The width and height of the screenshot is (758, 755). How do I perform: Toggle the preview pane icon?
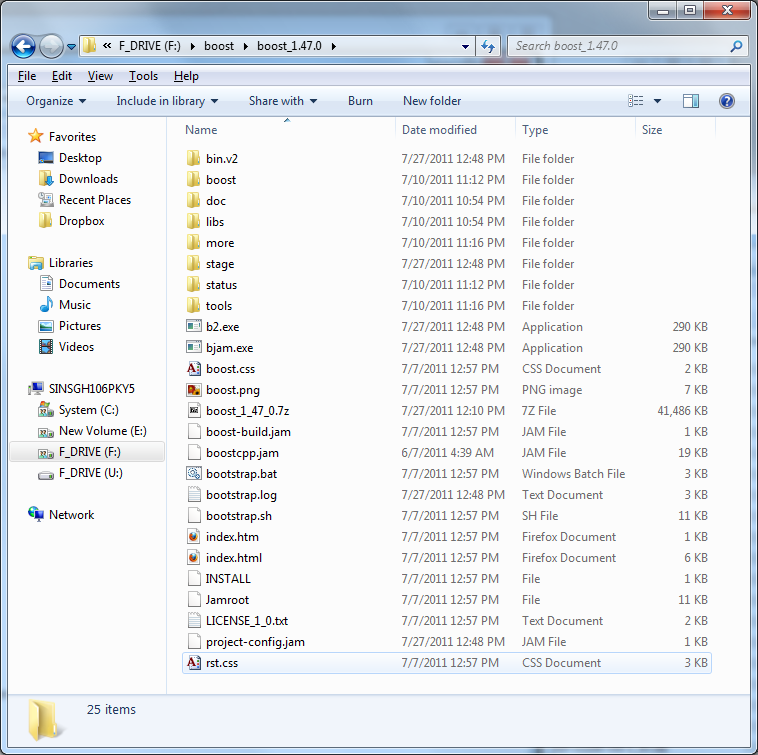(690, 101)
